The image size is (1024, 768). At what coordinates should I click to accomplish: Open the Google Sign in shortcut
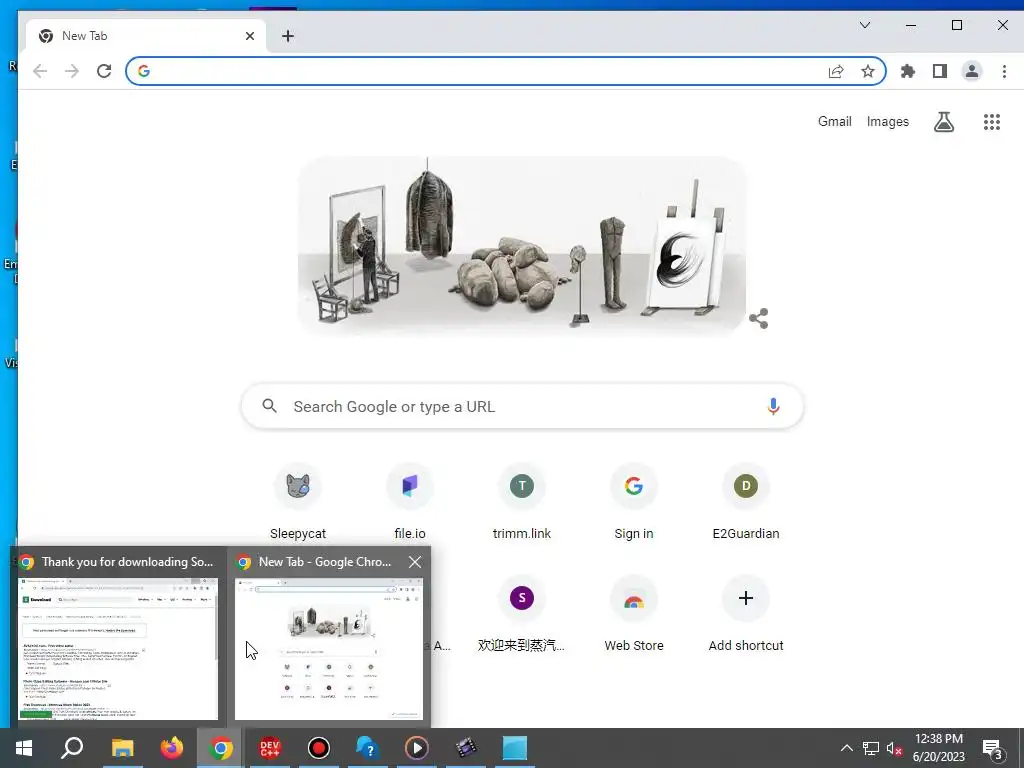pyautogui.click(x=633, y=502)
